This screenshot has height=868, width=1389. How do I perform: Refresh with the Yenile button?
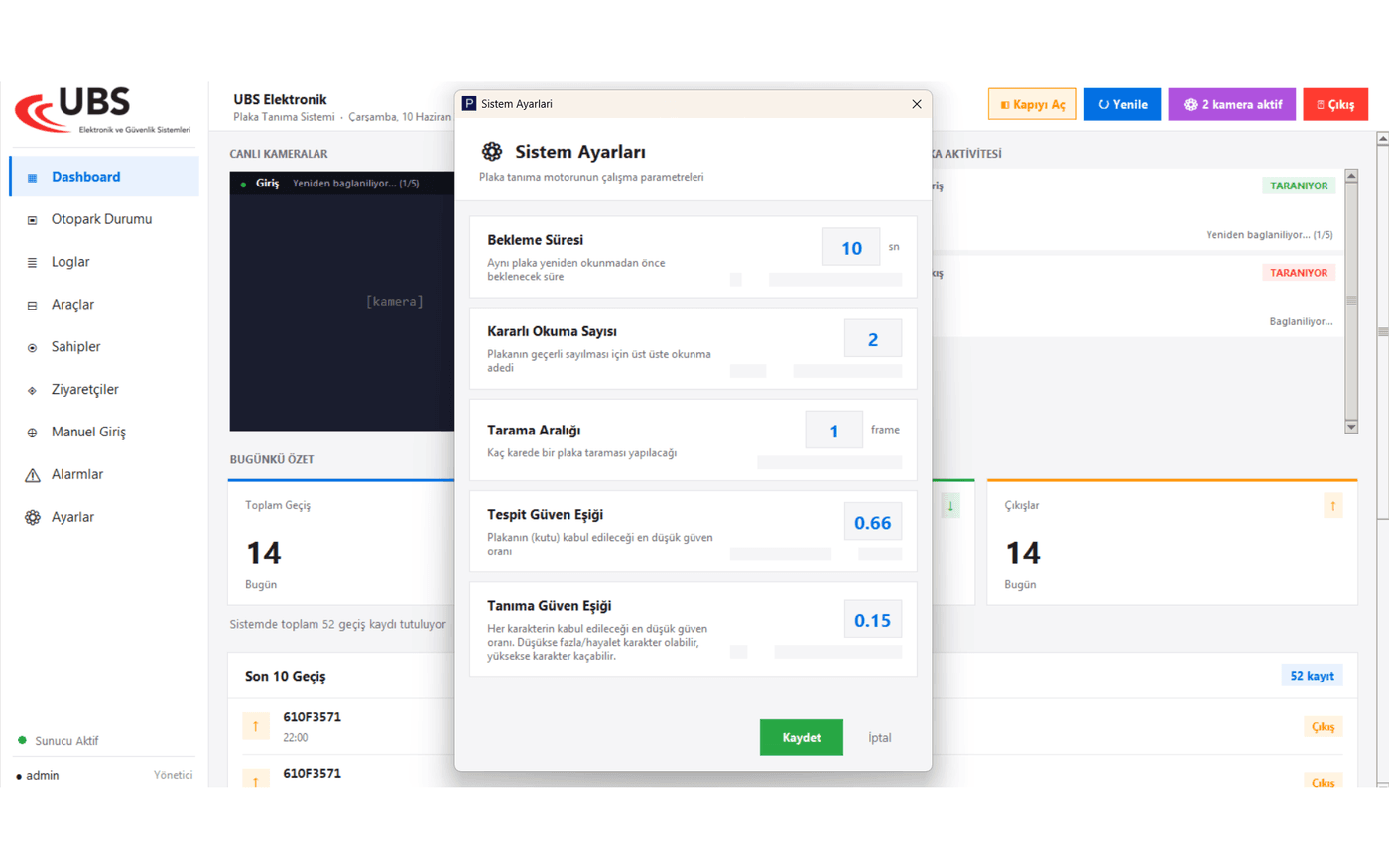coord(1122,104)
